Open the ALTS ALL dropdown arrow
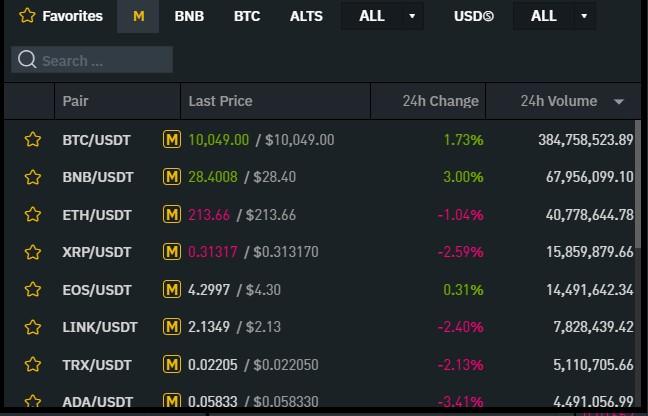Screen dimensions: 648x416 pos(412,16)
